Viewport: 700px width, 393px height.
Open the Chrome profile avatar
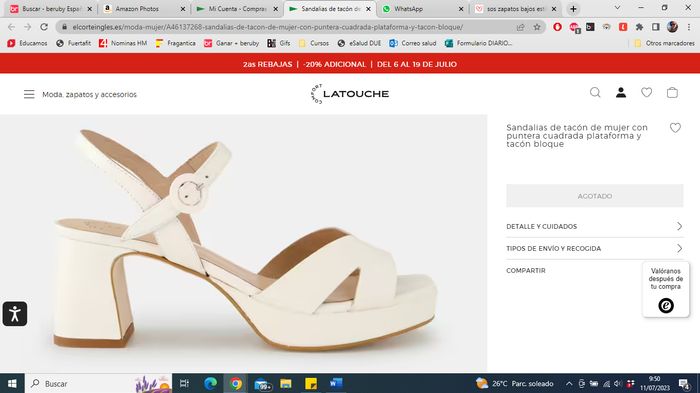(672, 27)
